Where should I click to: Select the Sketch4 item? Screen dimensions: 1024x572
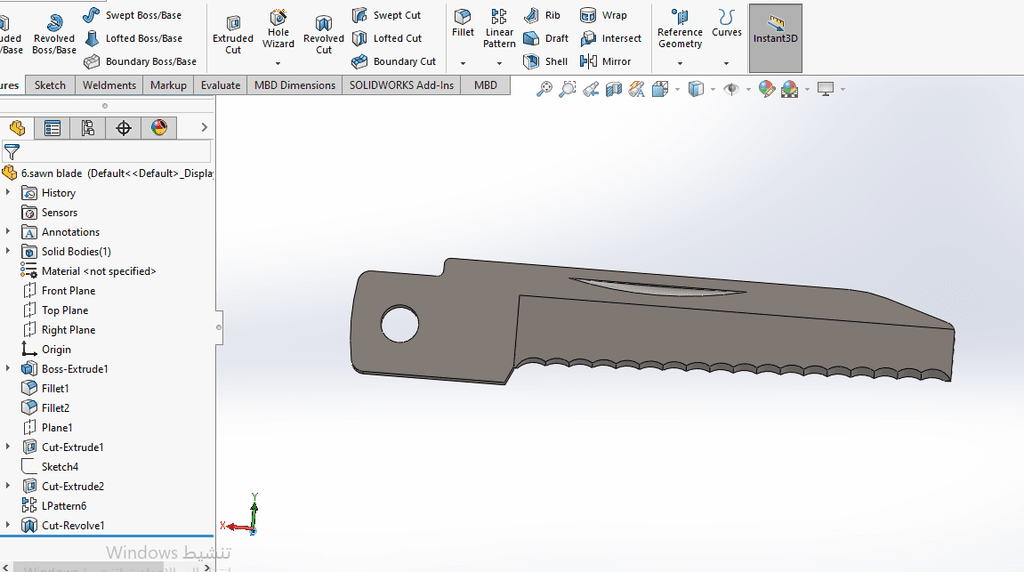tap(50, 467)
